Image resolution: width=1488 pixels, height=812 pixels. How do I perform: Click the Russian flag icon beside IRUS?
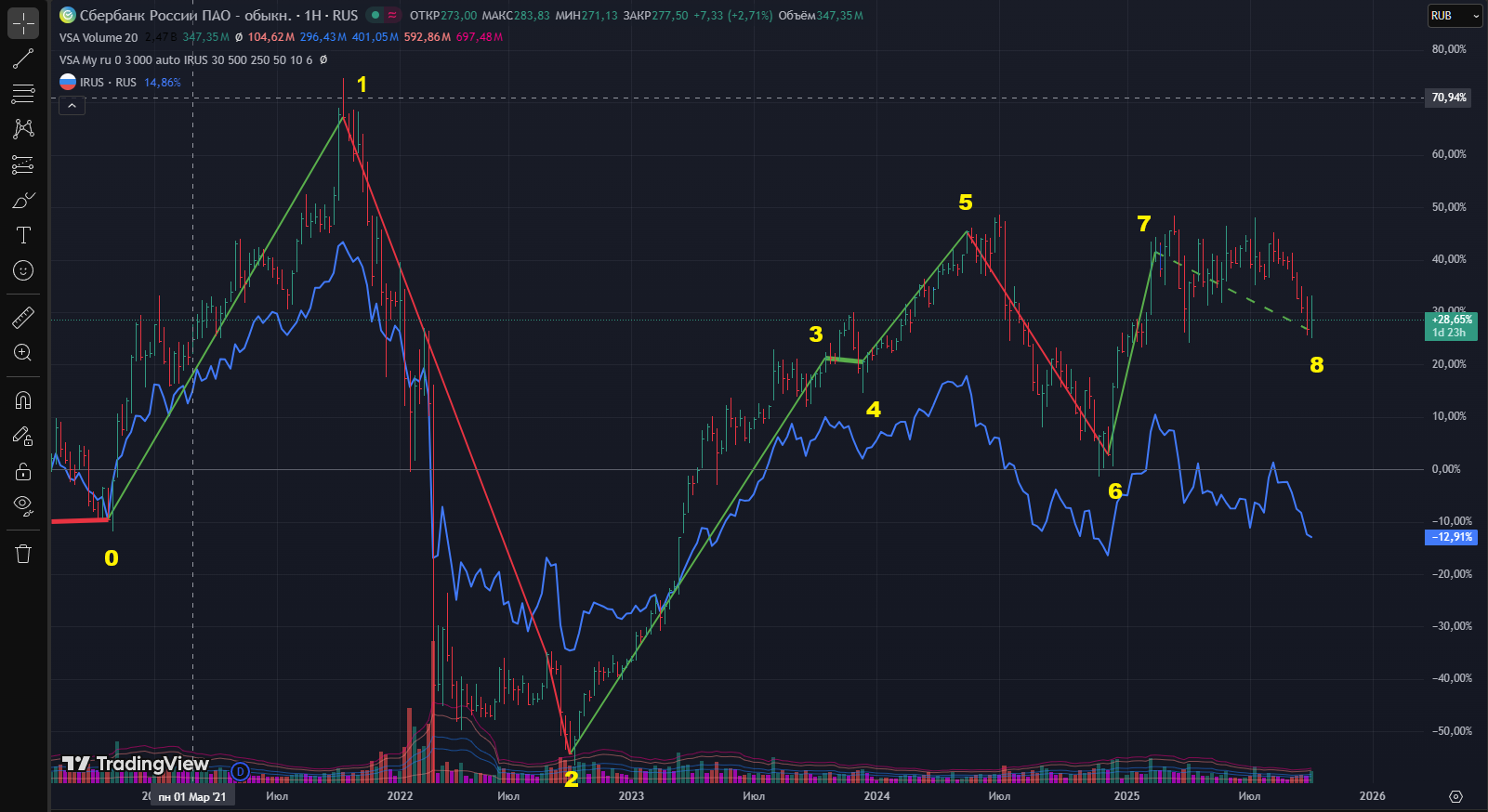[68, 82]
